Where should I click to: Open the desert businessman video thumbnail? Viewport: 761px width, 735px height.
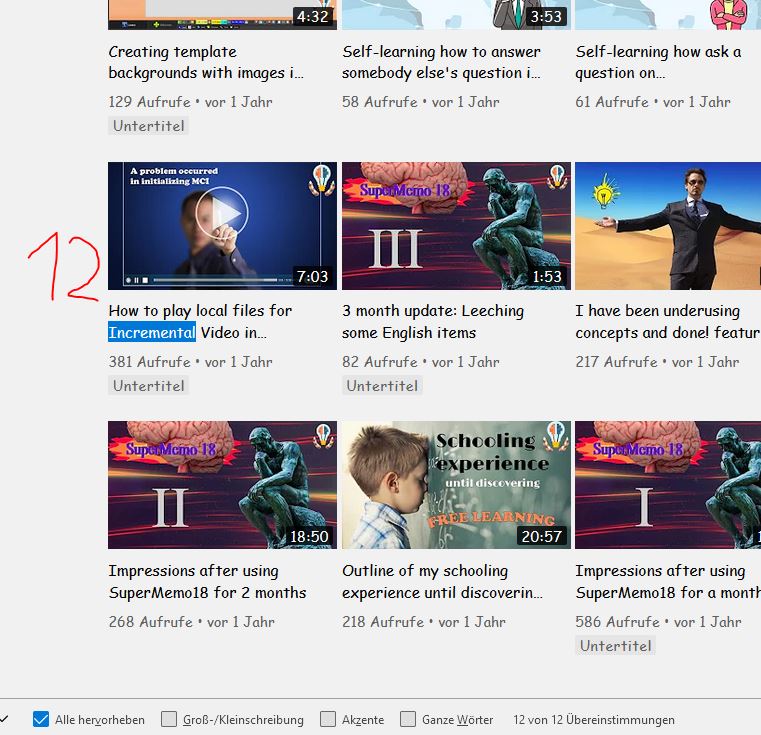point(668,226)
